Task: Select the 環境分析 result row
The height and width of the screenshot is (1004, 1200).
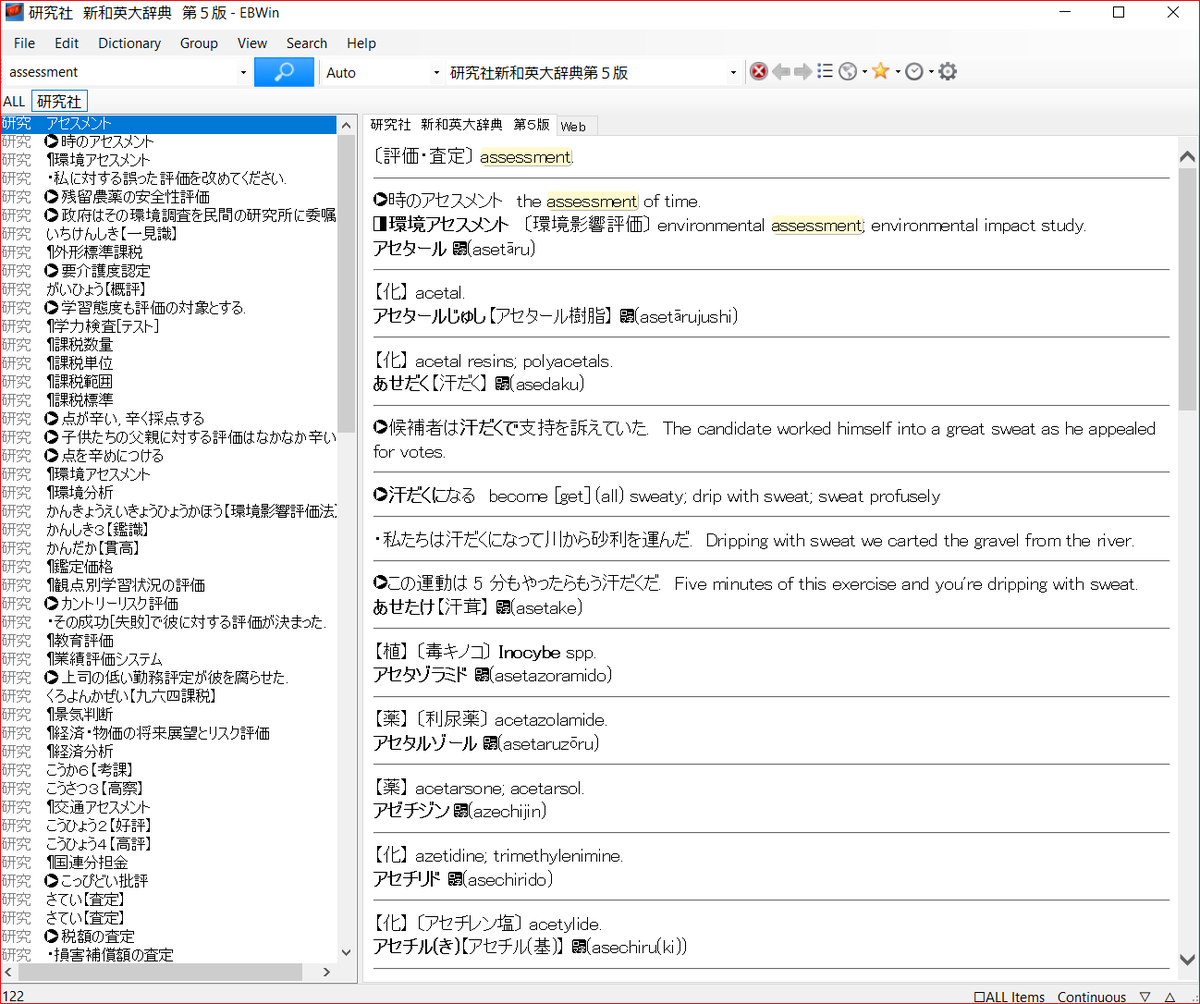Action: pyautogui.click(x=168, y=493)
